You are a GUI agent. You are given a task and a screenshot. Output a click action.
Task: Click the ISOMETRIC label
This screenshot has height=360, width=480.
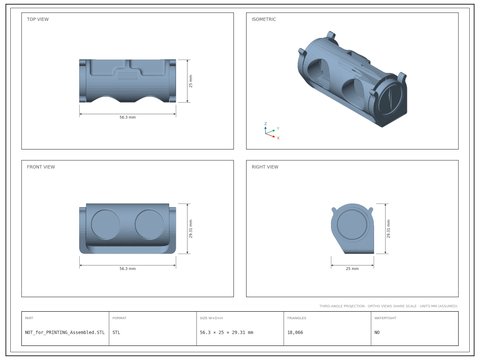click(264, 19)
